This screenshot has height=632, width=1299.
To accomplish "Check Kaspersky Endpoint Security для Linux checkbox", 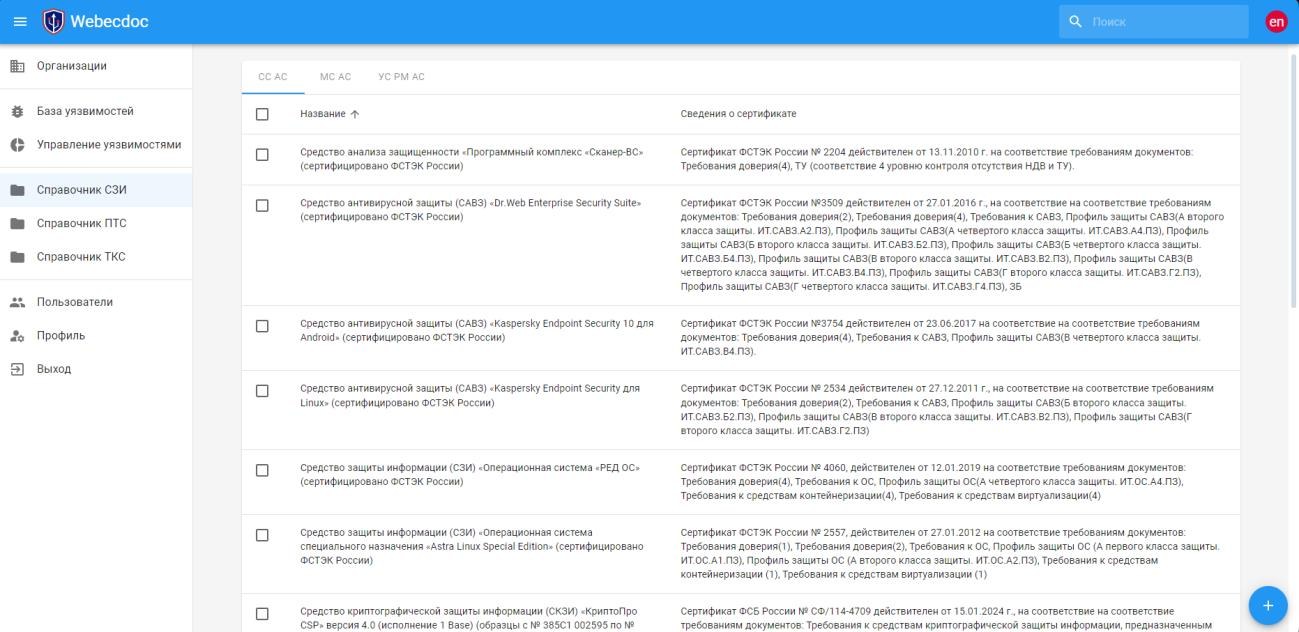I will pos(262,391).
